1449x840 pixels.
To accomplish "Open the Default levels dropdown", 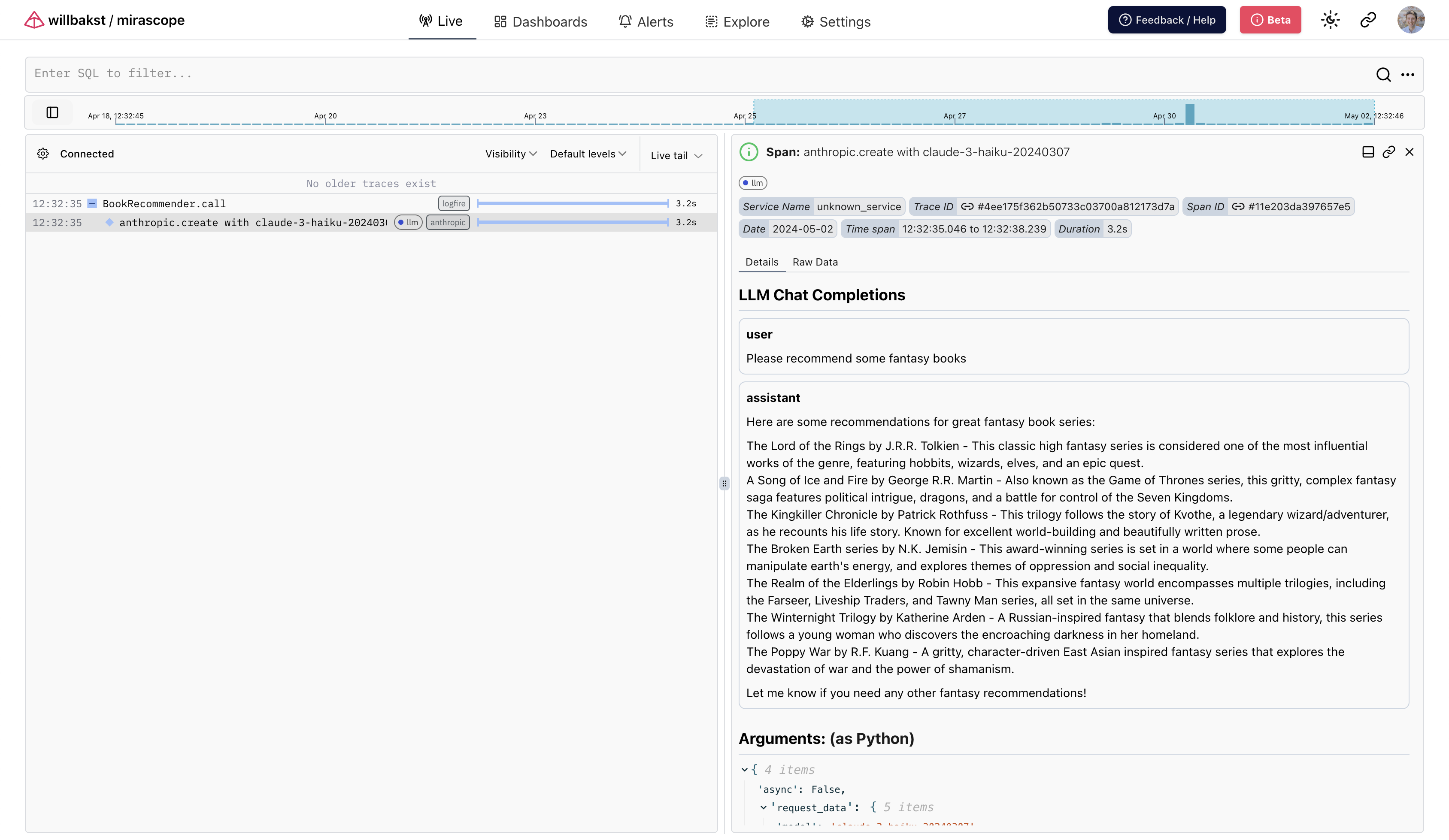I will 588,154.
